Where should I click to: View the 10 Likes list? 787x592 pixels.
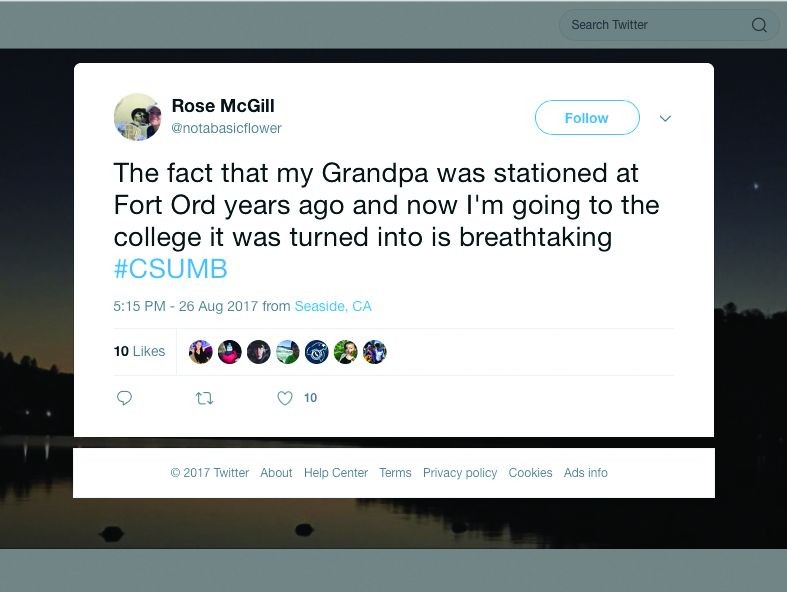tap(139, 351)
